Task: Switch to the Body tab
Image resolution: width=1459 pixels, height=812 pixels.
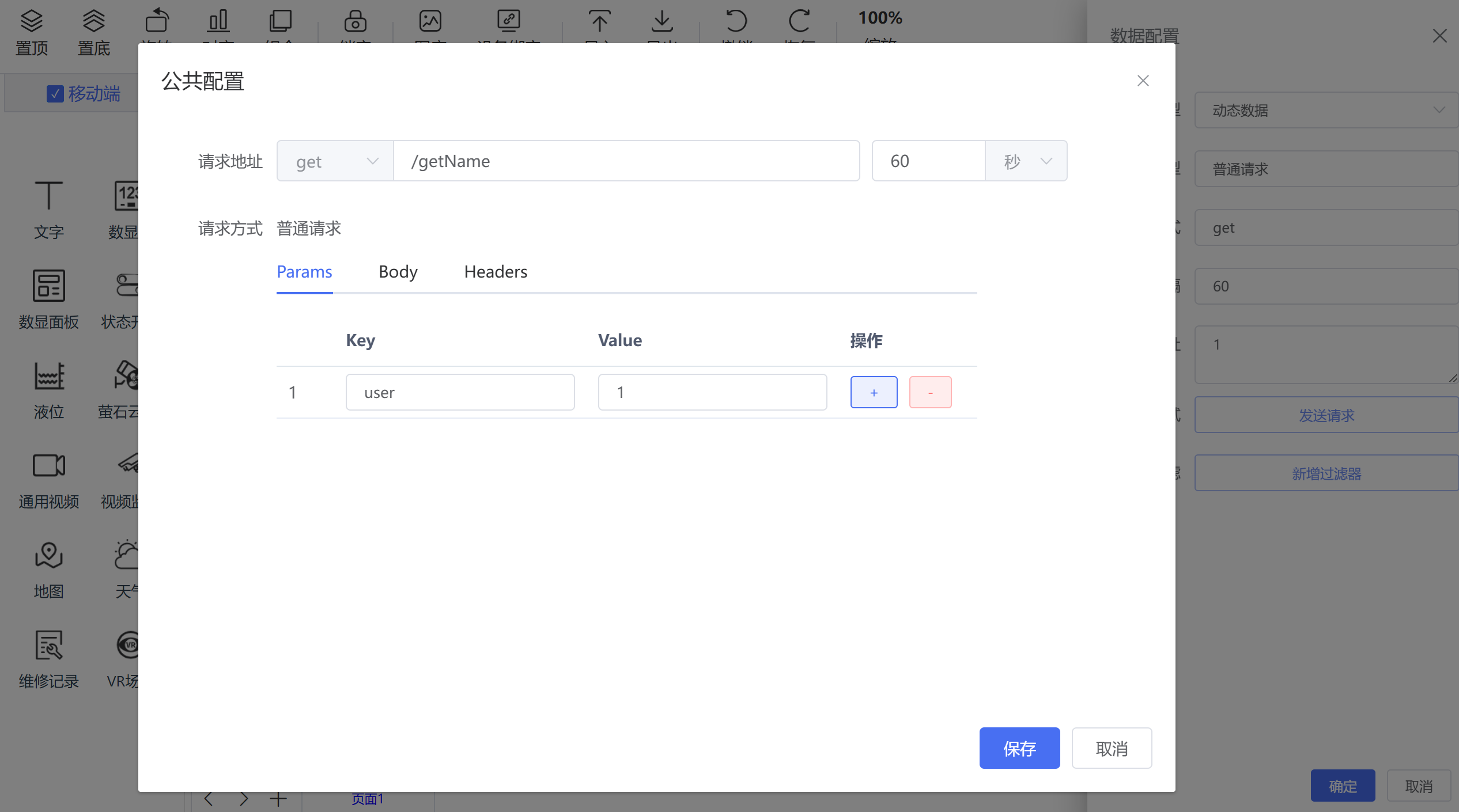Action: (398, 272)
